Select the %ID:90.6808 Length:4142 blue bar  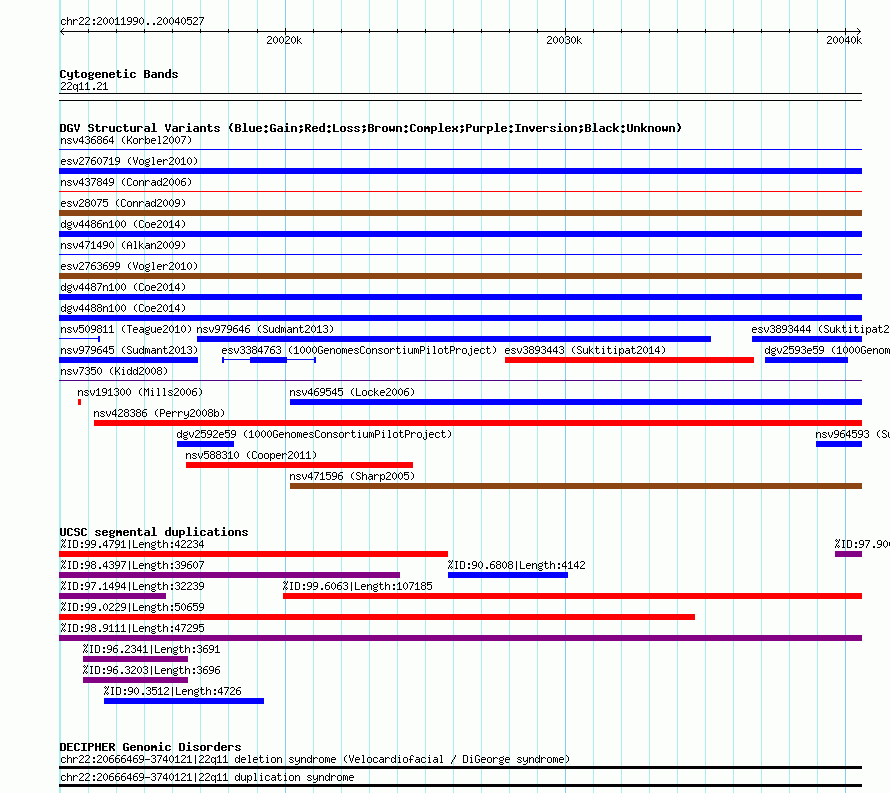[507, 575]
